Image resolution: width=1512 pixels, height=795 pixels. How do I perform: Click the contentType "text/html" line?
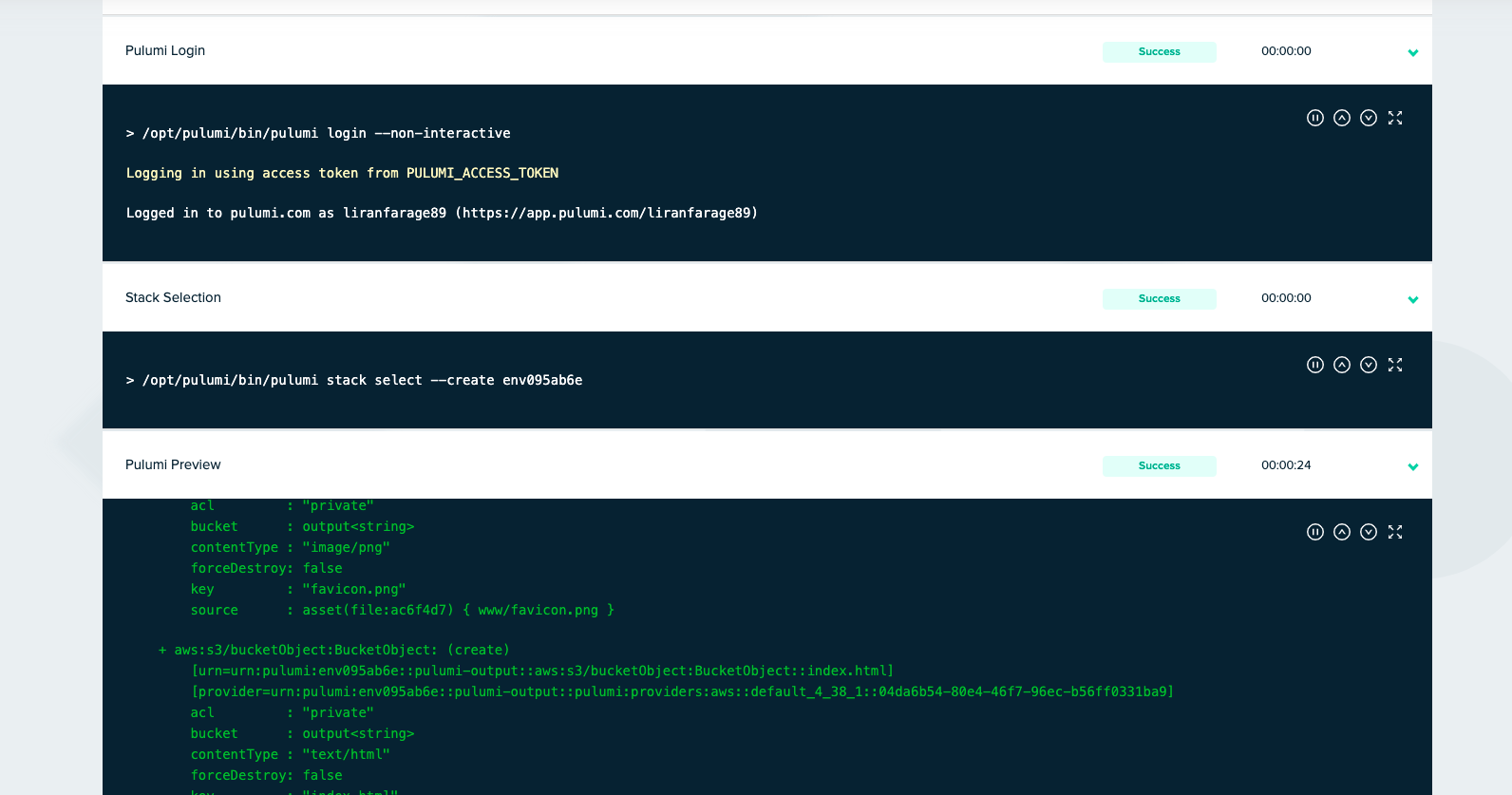point(290,754)
